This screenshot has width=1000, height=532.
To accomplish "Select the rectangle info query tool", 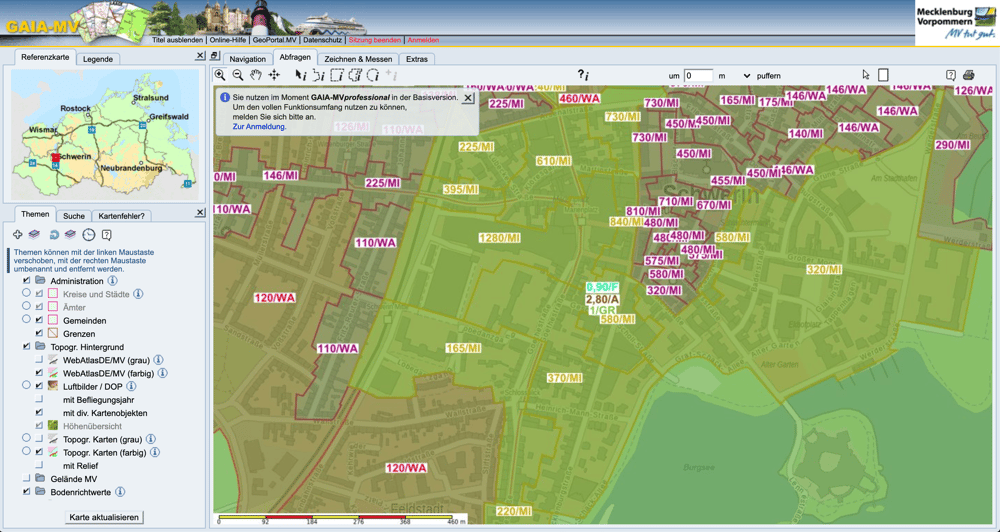I will tap(337, 75).
